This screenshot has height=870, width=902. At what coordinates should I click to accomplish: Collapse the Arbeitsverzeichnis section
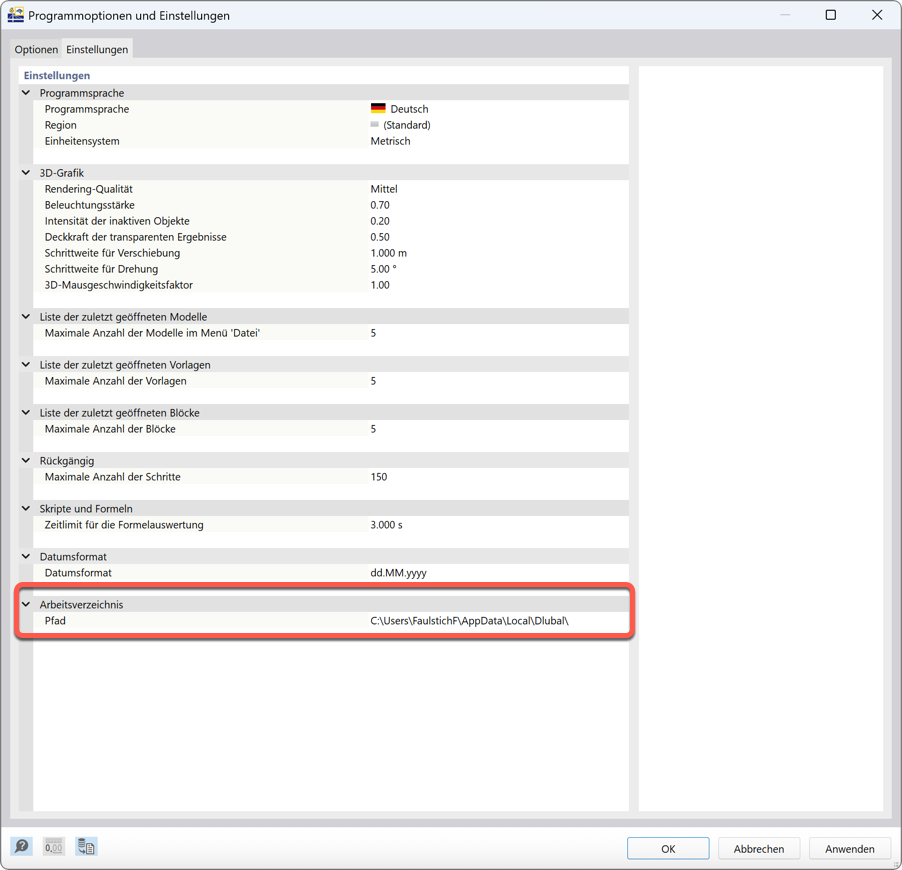[24, 604]
